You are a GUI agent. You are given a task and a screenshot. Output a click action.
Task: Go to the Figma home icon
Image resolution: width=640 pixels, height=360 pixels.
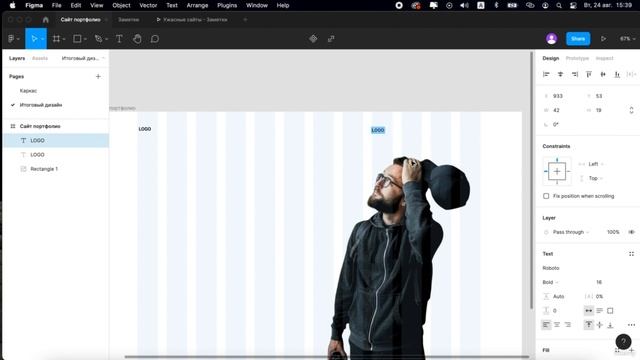coord(46,20)
